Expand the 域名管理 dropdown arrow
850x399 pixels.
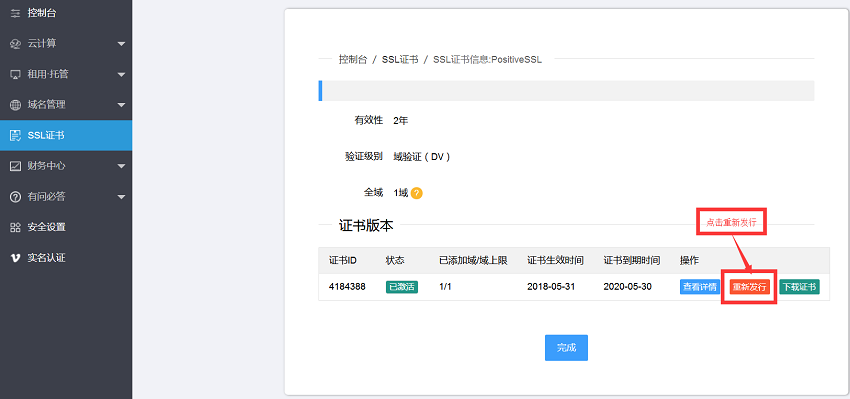[121, 105]
